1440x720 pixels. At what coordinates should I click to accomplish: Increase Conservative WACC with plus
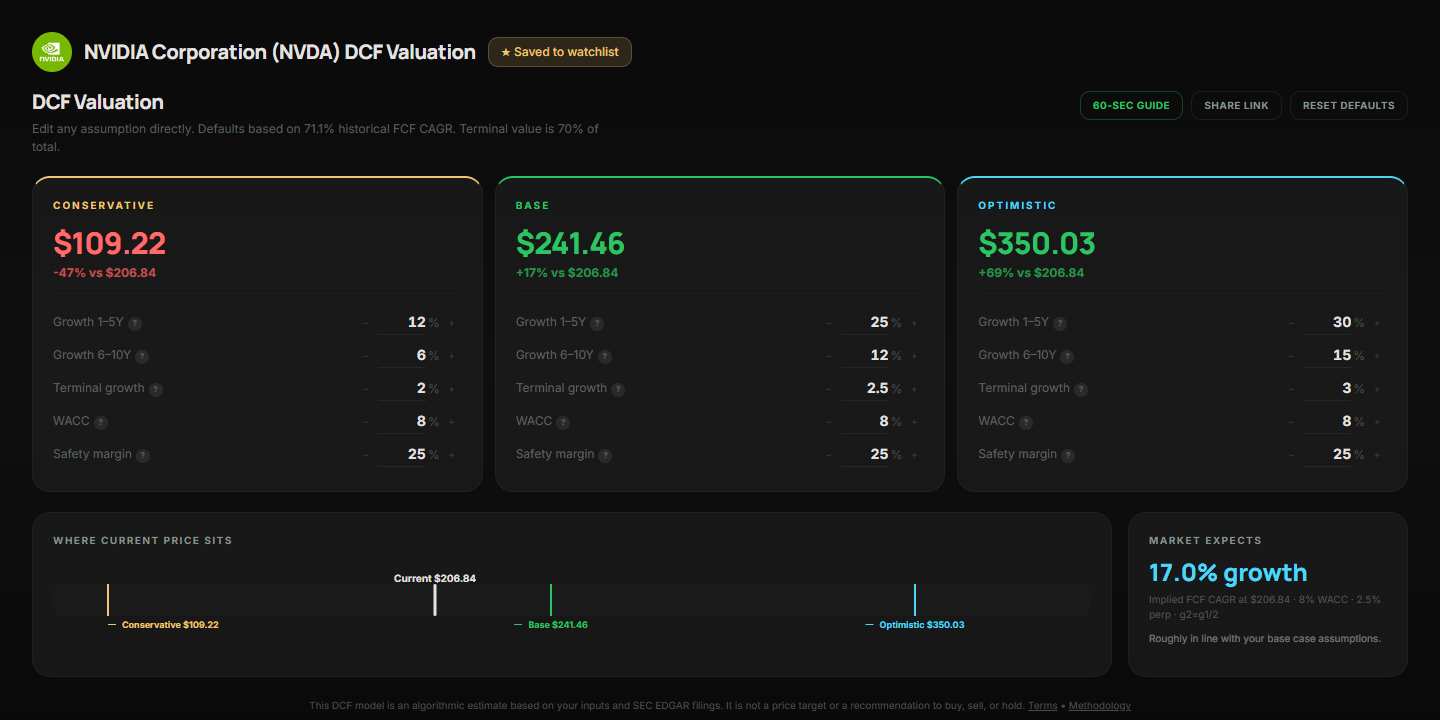coord(451,422)
